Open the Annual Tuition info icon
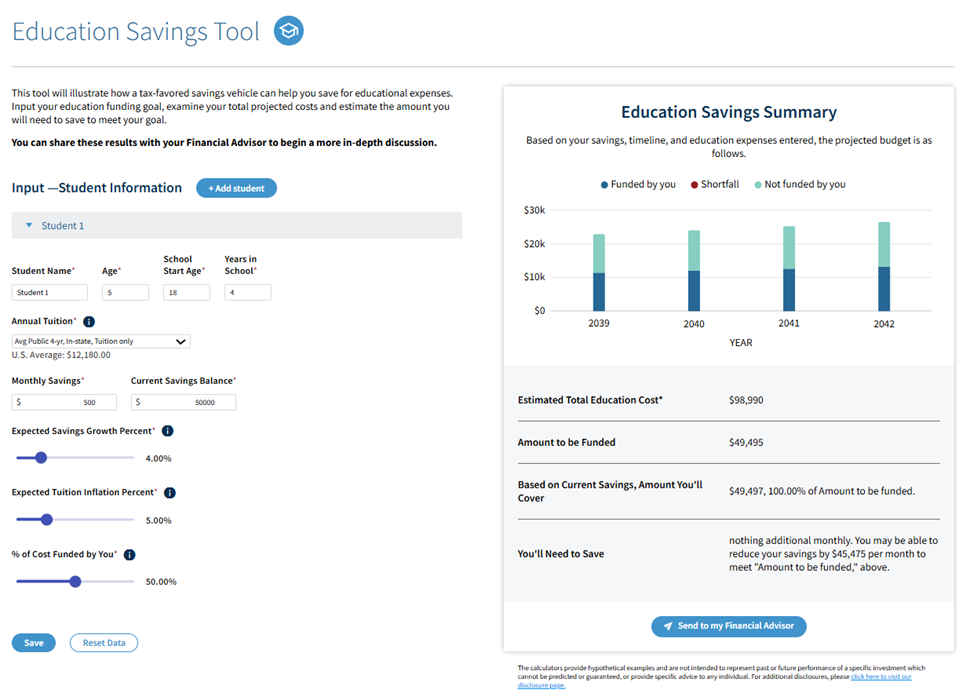 [89, 322]
